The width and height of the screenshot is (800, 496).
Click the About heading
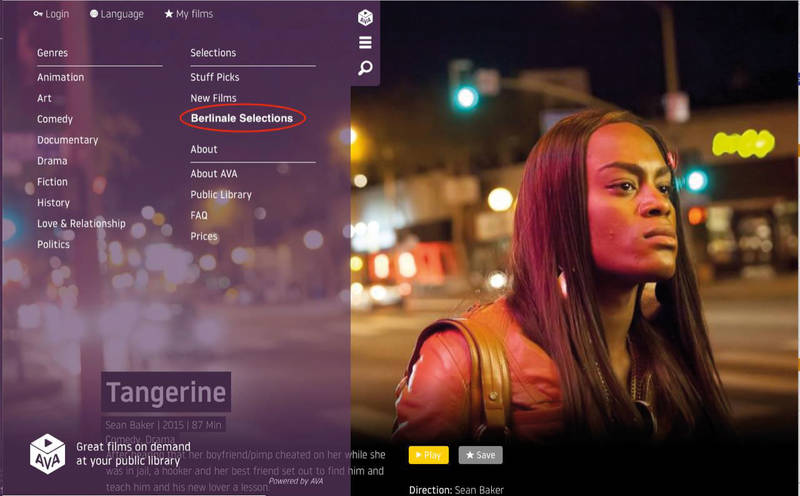tap(204, 150)
